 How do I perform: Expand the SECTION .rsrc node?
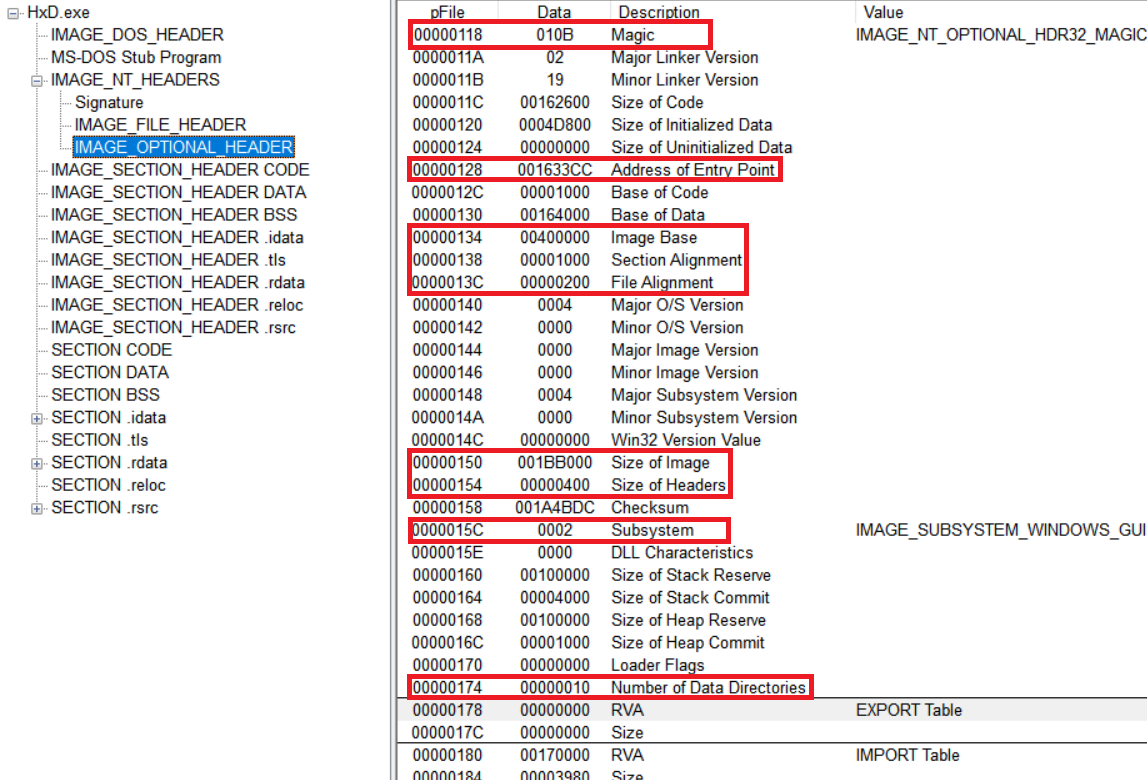click(x=37, y=509)
